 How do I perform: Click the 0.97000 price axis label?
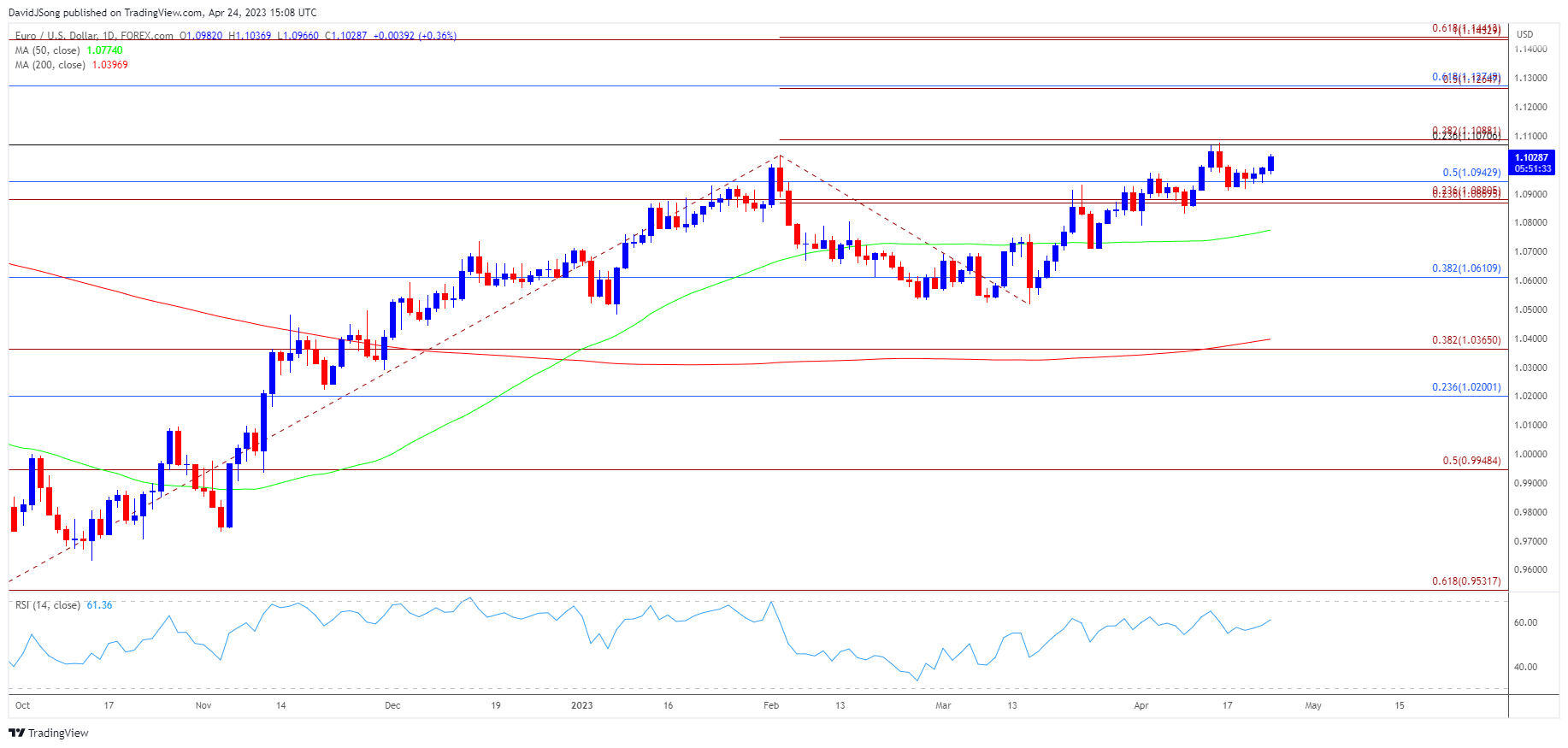point(1530,541)
